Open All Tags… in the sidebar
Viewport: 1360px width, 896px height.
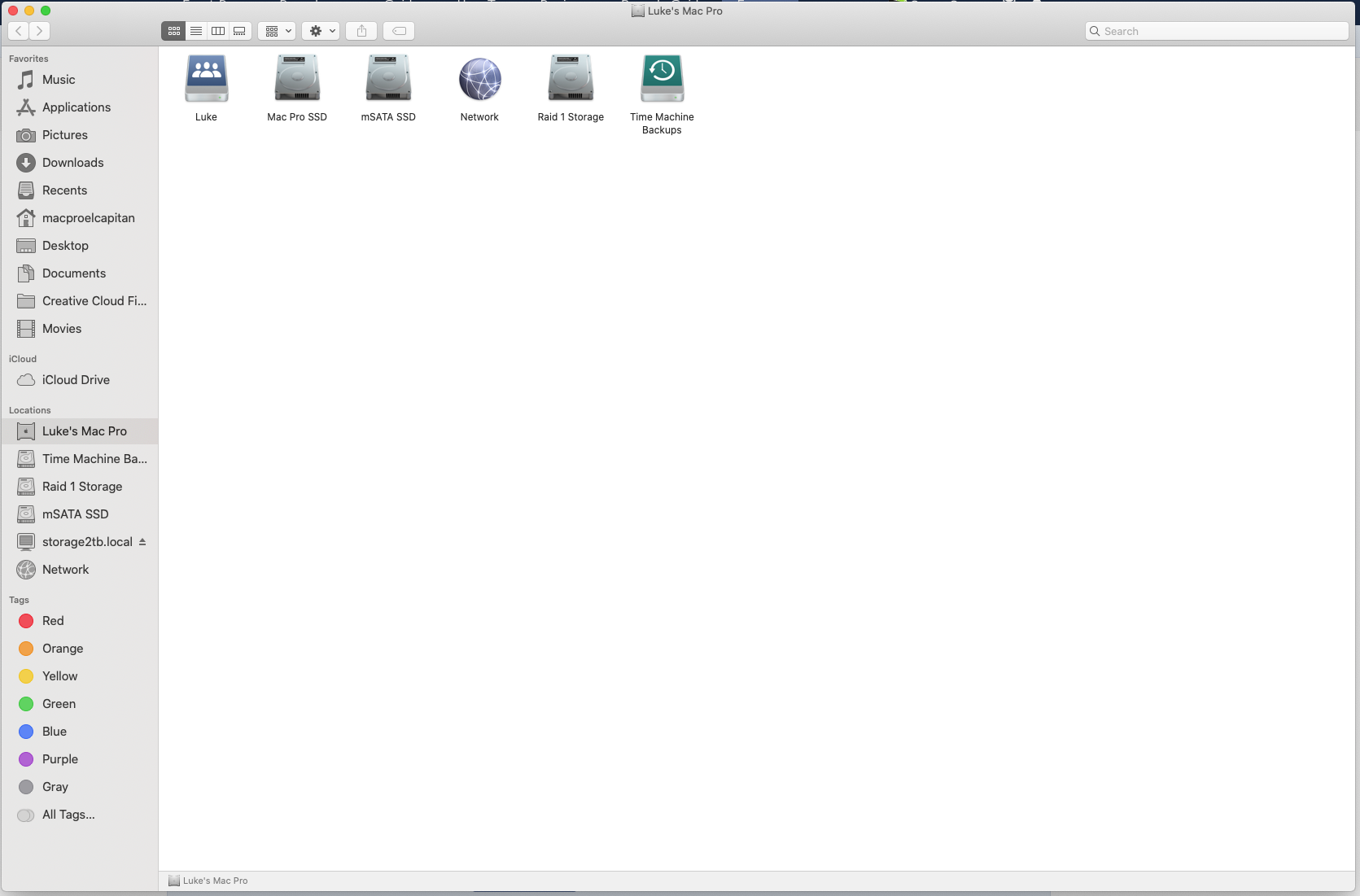(x=80, y=815)
